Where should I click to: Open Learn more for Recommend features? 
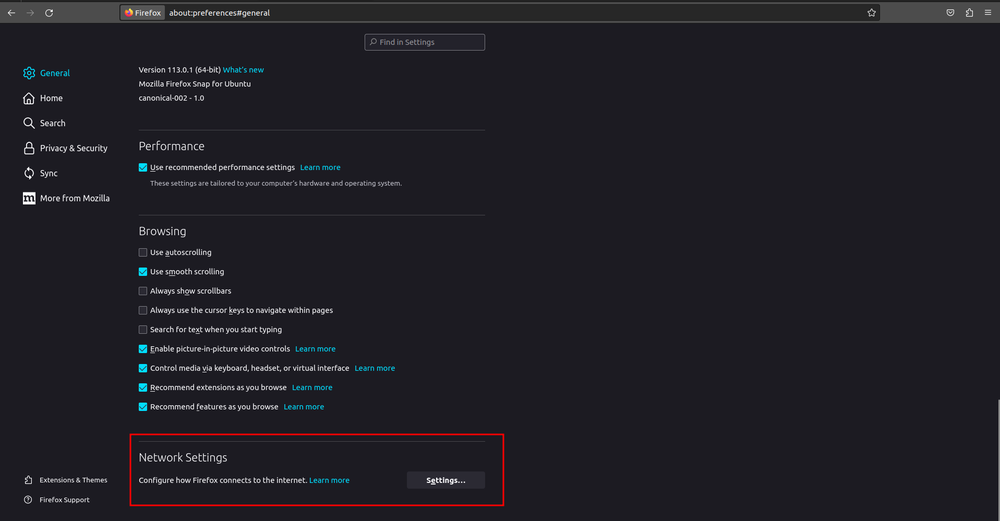point(304,407)
